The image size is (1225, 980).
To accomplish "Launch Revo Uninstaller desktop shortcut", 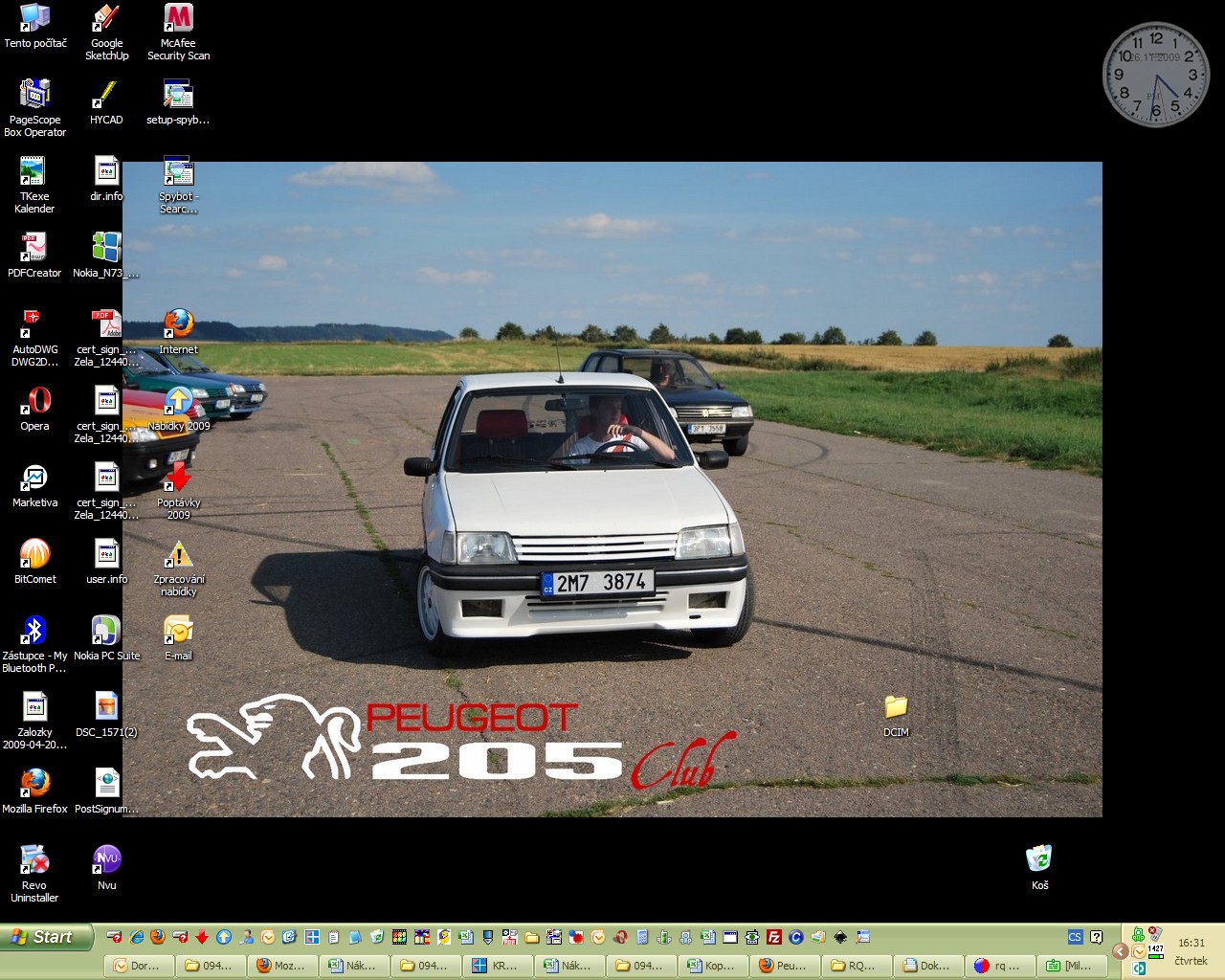I will tap(35, 860).
